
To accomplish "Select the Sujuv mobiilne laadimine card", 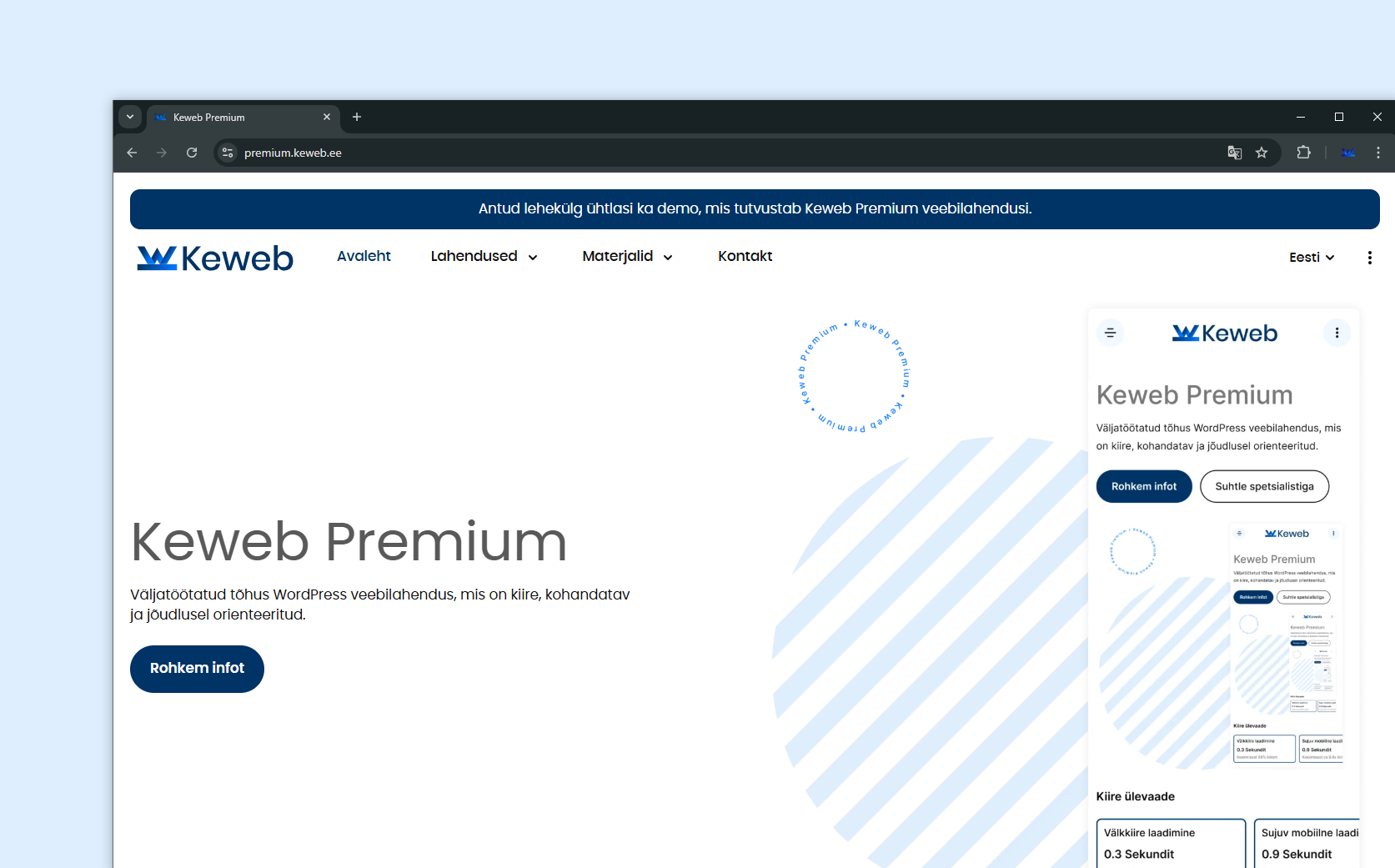I will (x=1307, y=844).
